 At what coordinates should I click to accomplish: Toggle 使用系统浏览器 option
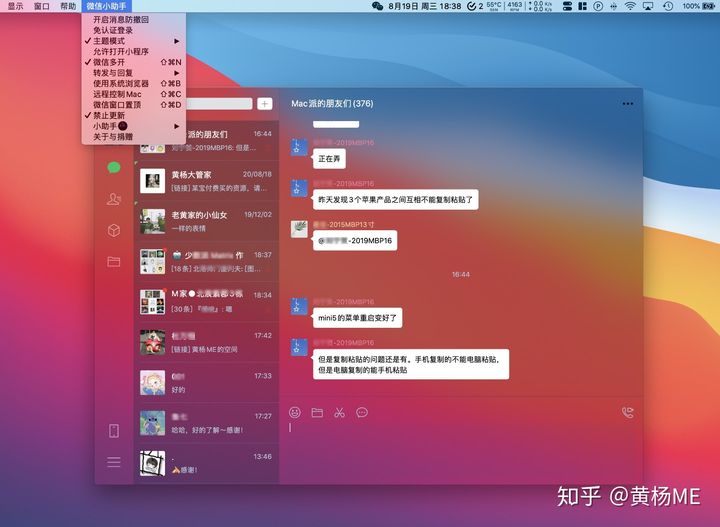point(134,84)
